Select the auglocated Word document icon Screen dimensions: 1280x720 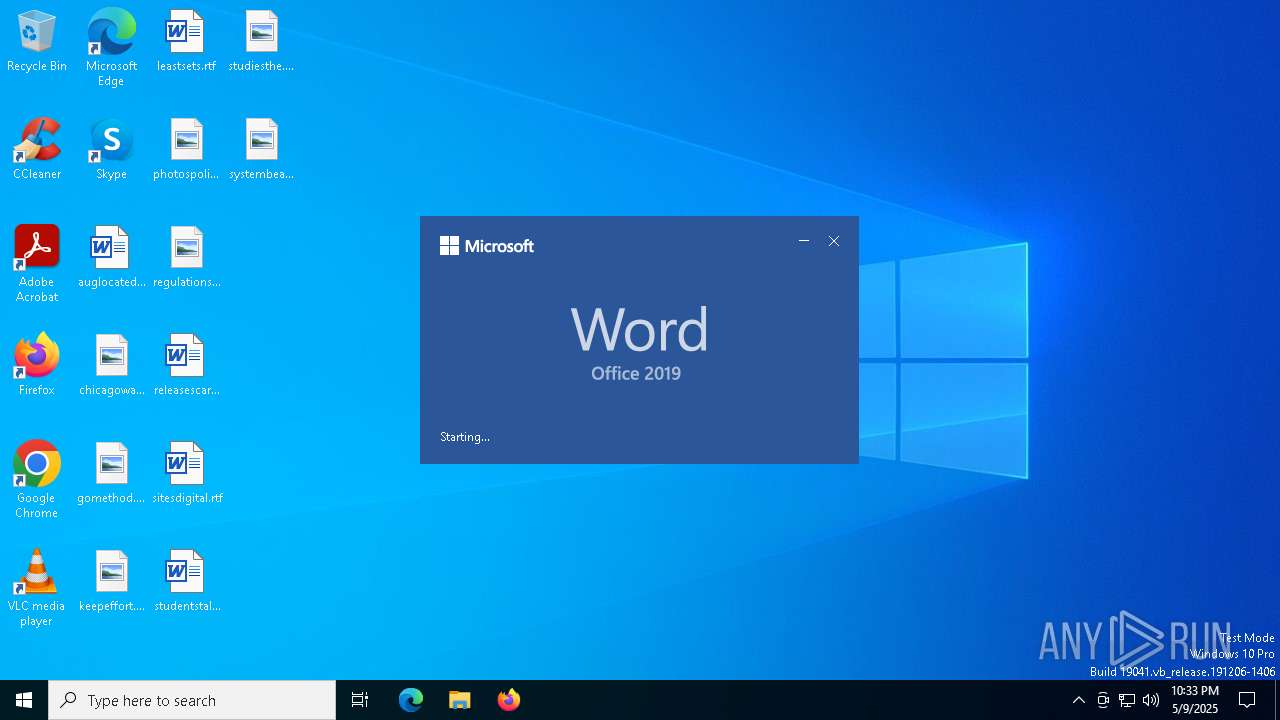click(111, 258)
